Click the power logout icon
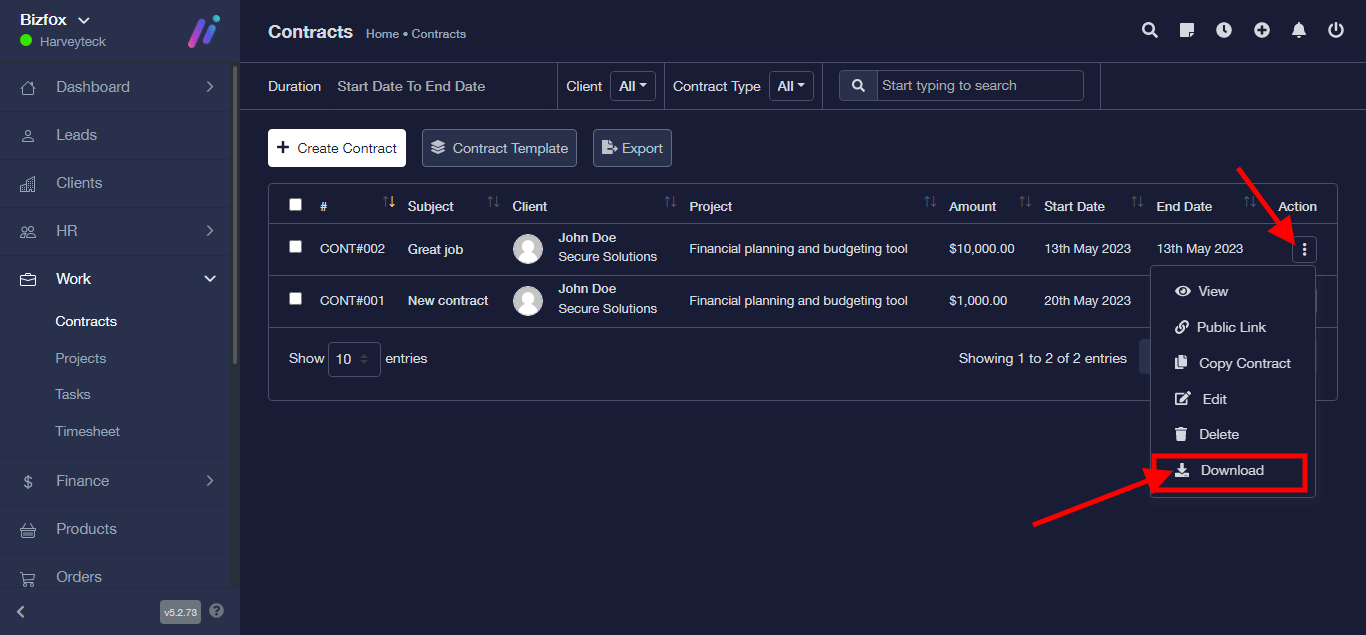 [x=1336, y=31]
